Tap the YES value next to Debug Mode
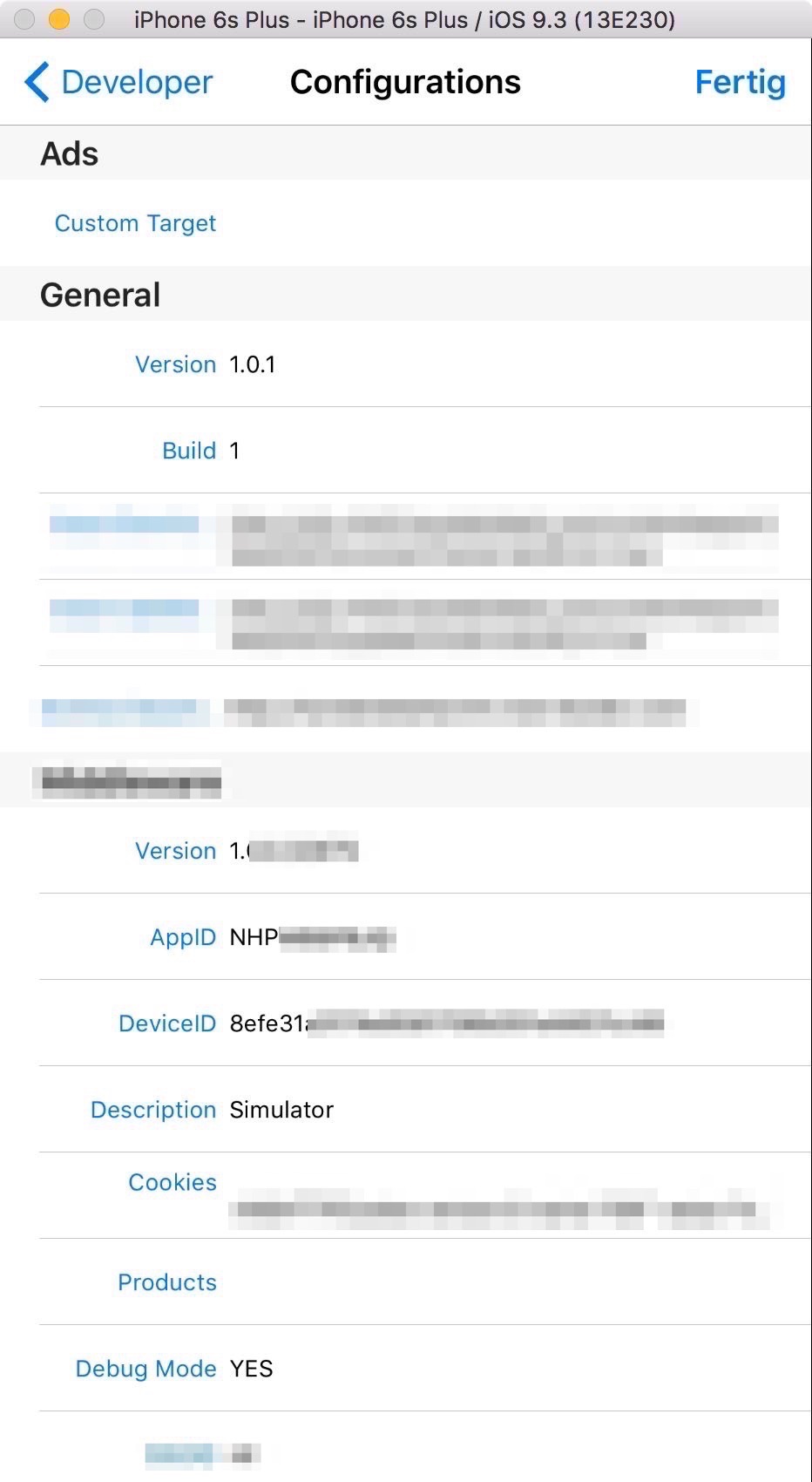Image resolution: width=812 pixels, height=1482 pixels. click(x=251, y=1368)
